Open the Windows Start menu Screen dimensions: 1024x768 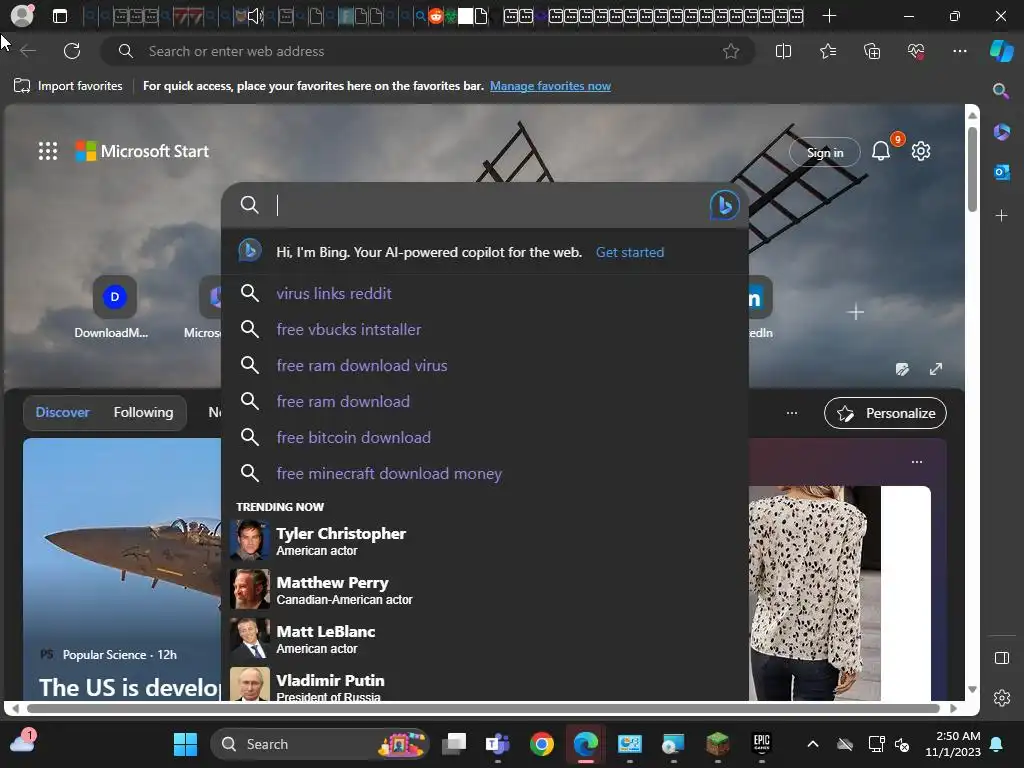(x=185, y=744)
